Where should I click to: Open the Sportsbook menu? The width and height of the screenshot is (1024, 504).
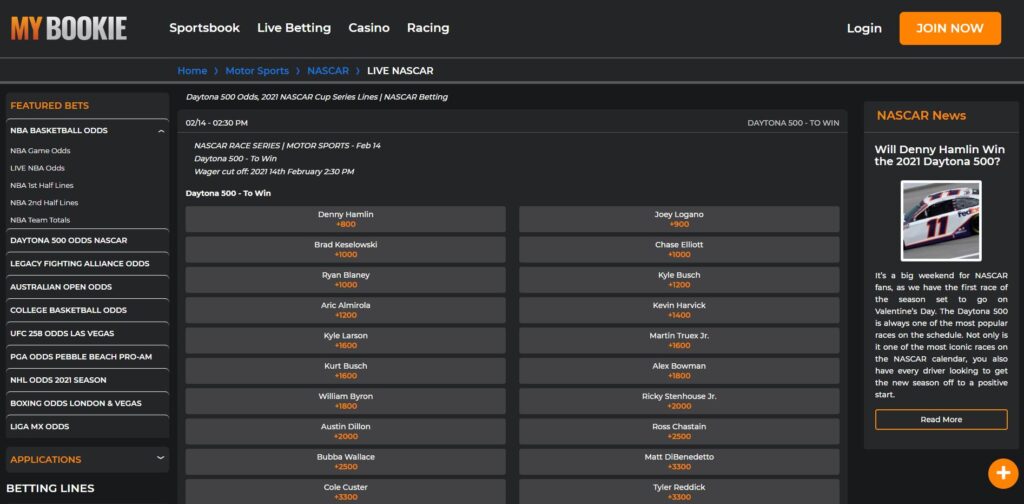tap(204, 28)
